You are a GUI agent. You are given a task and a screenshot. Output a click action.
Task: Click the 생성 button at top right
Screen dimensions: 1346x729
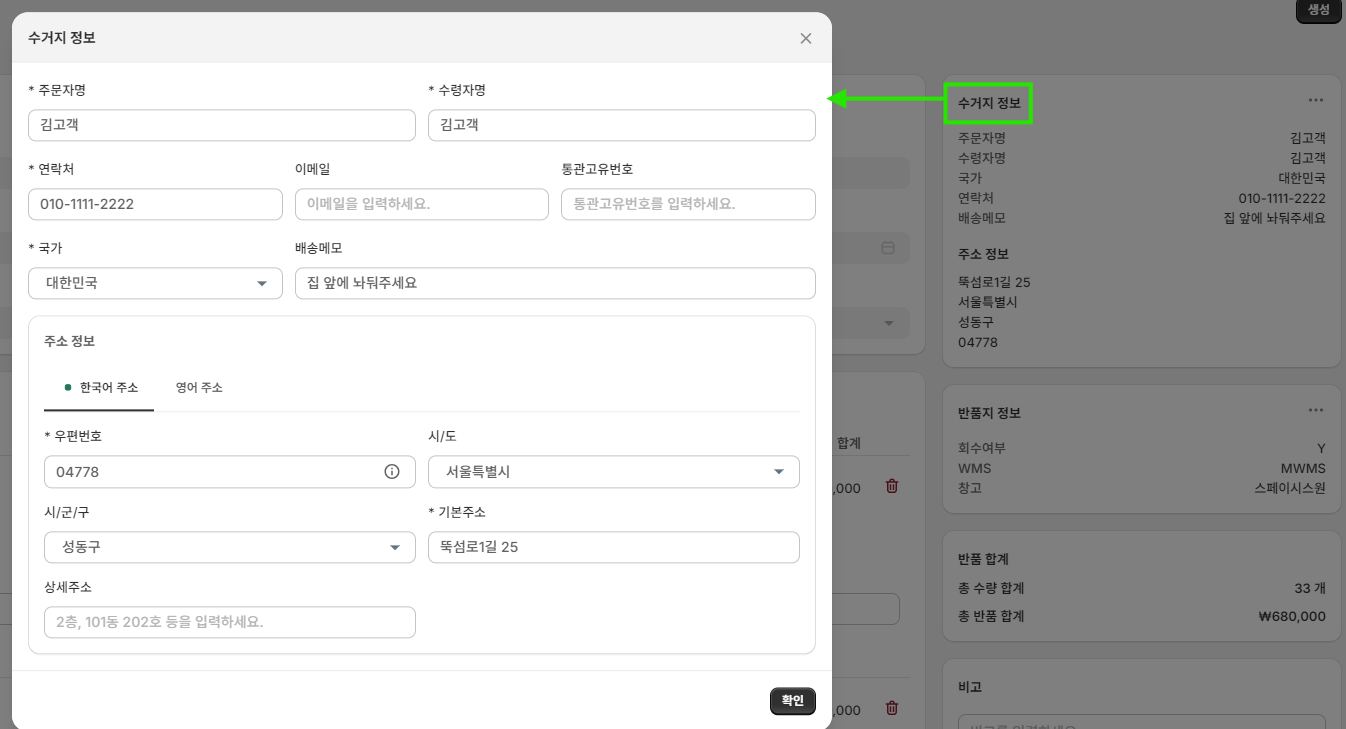tap(1318, 10)
